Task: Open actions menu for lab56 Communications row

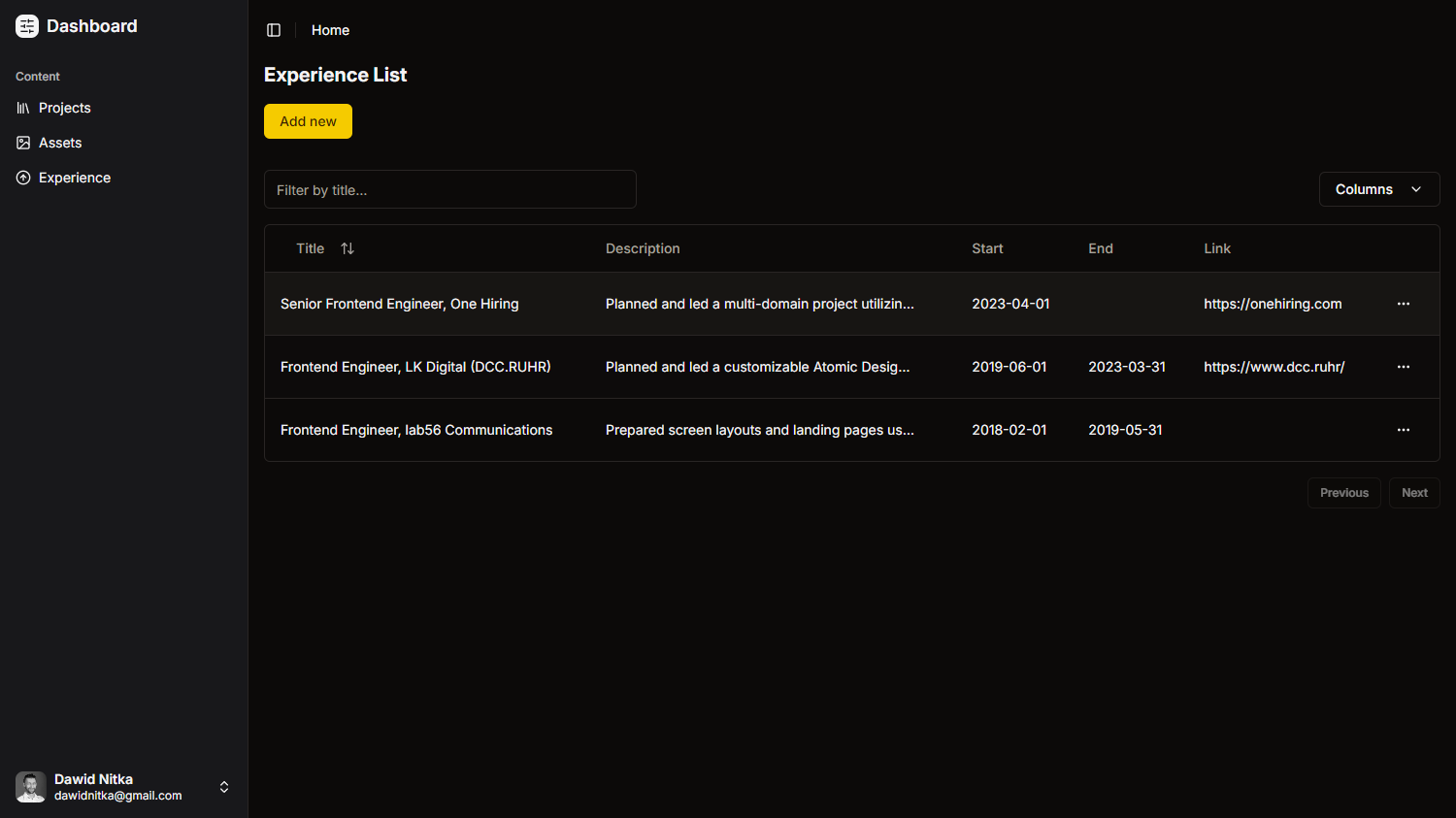Action: point(1403,430)
